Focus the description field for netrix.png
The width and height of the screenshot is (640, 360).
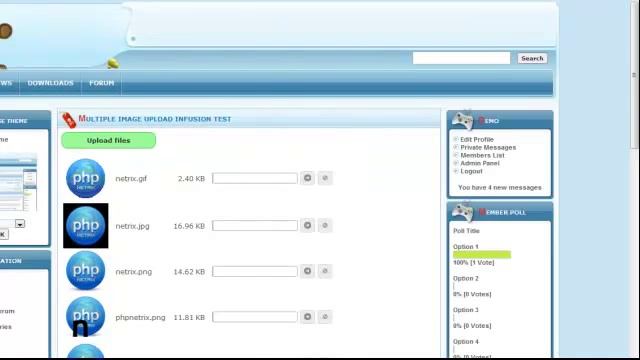pos(255,271)
